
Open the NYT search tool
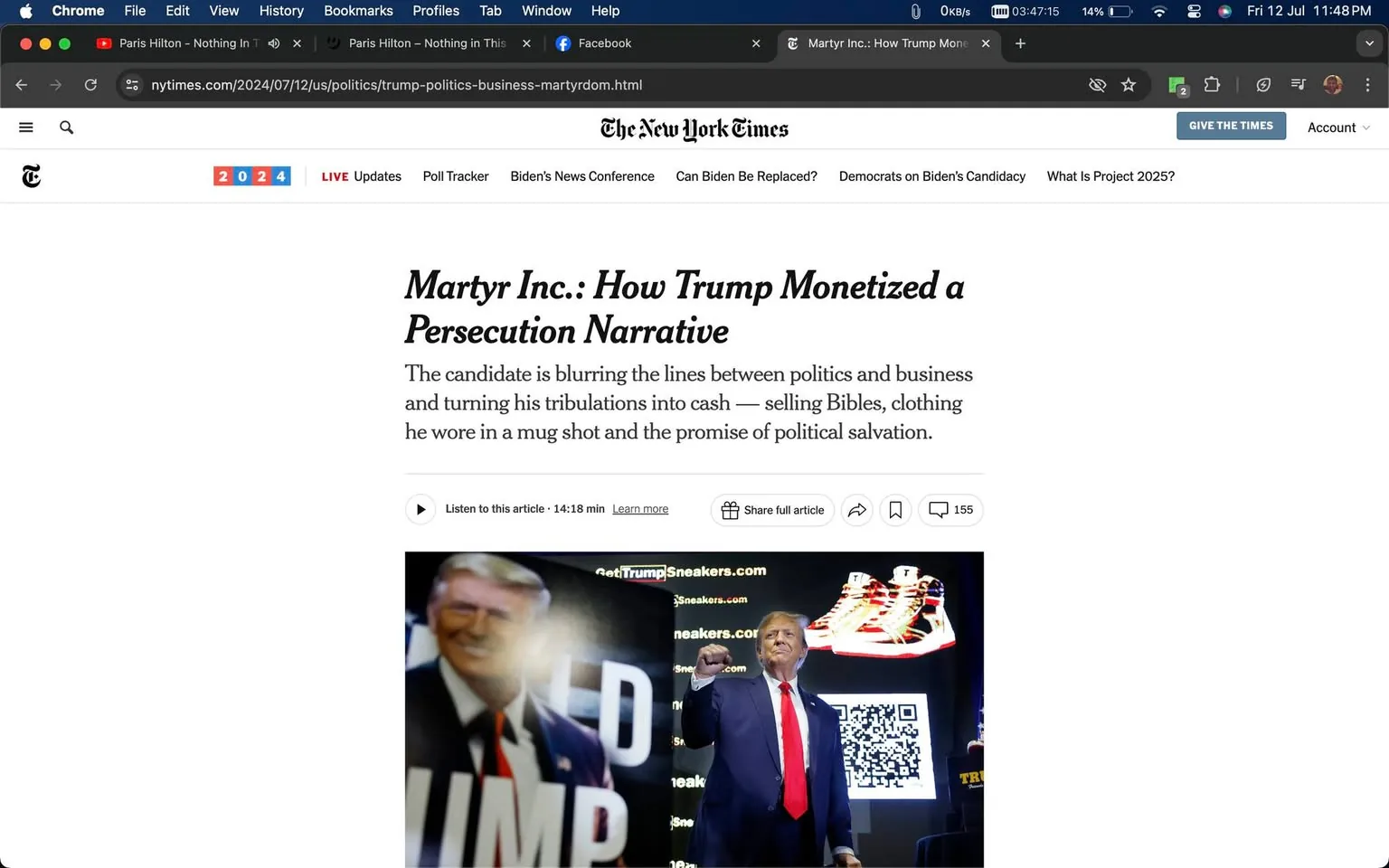coord(66,127)
